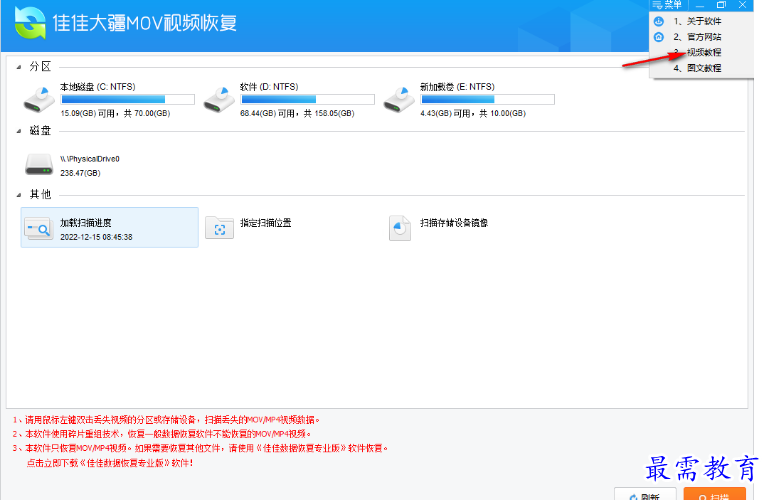Choose menu item 4、图文教程
767x500 pixels.
(x=697, y=68)
